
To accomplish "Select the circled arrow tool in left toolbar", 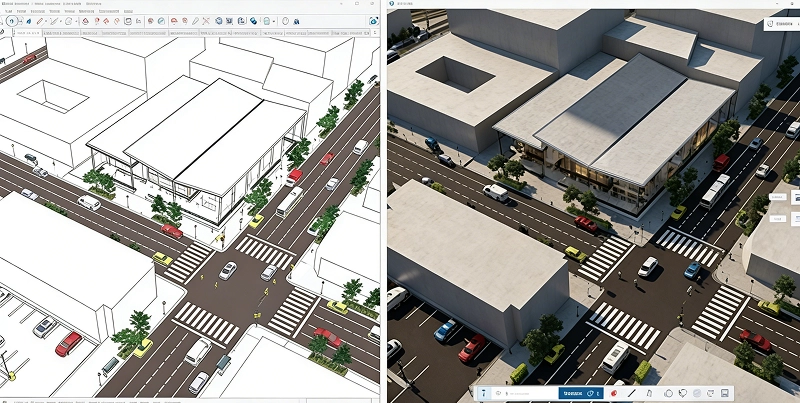I will pos(11,21).
